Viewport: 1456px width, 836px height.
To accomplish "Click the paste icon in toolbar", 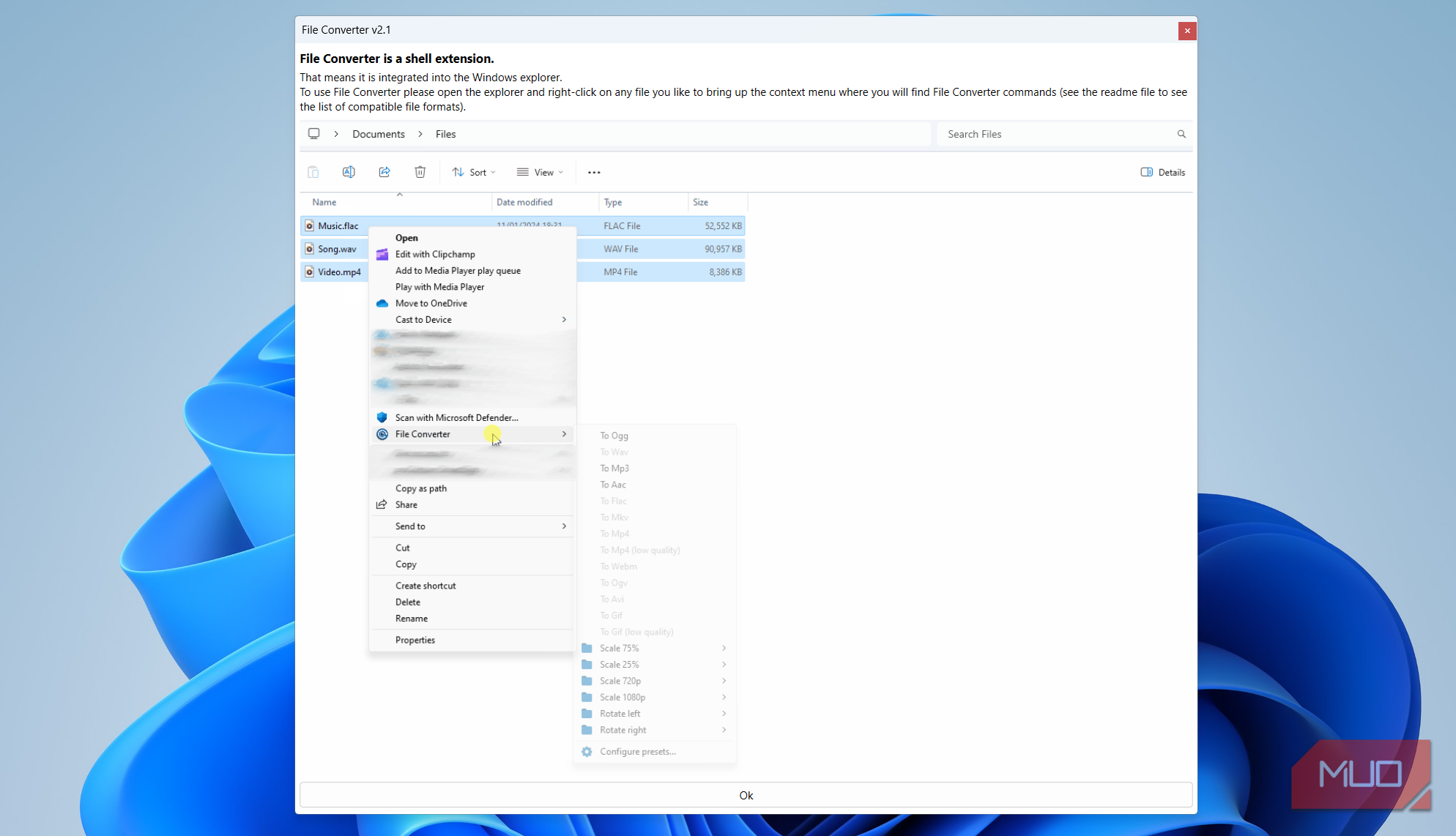I will coord(313,172).
